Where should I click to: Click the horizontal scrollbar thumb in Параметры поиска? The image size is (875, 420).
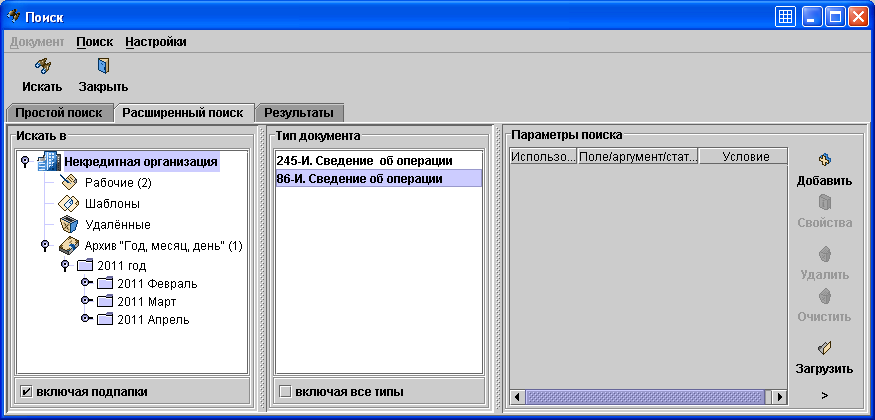(645, 397)
